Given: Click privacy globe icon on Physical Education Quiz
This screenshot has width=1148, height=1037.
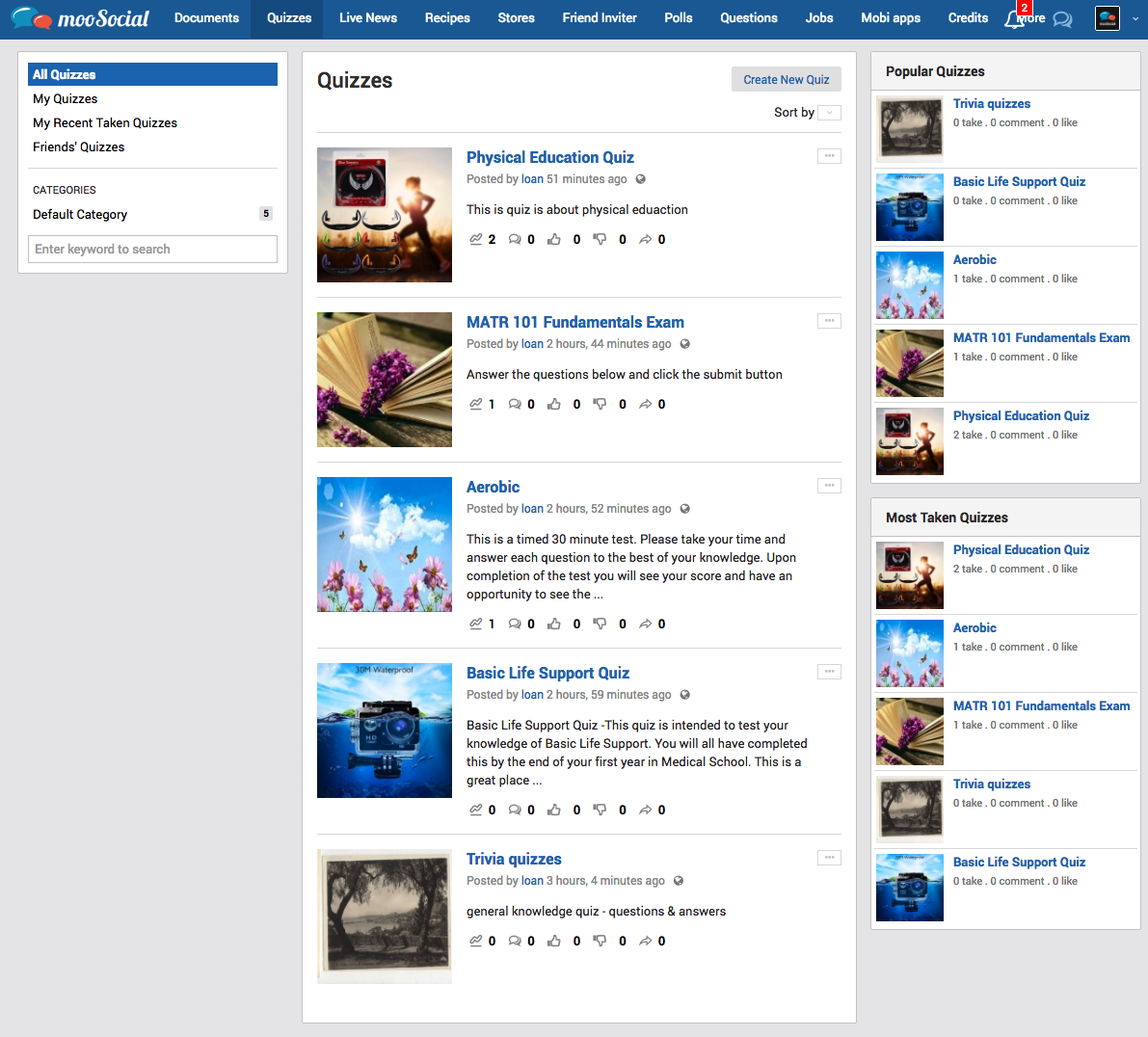Looking at the screenshot, I should pyautogui.click(x=641, y=179).
